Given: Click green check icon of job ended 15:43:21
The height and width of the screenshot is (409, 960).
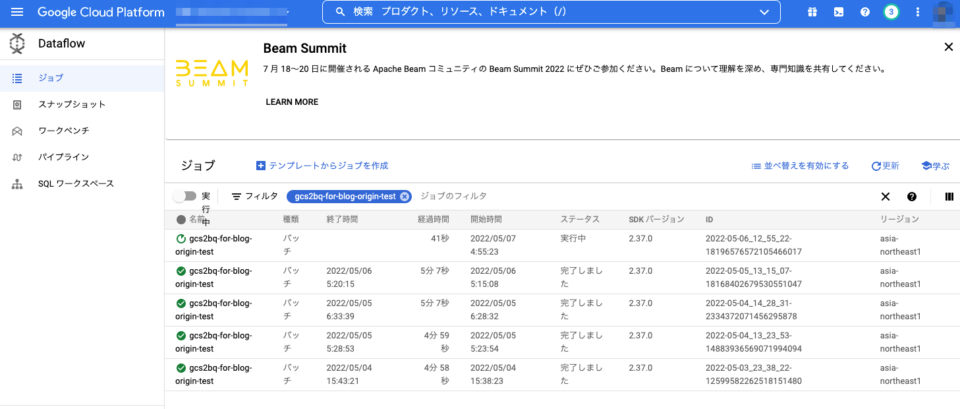Looking at the screenshot, I should (x=181, y=368).
